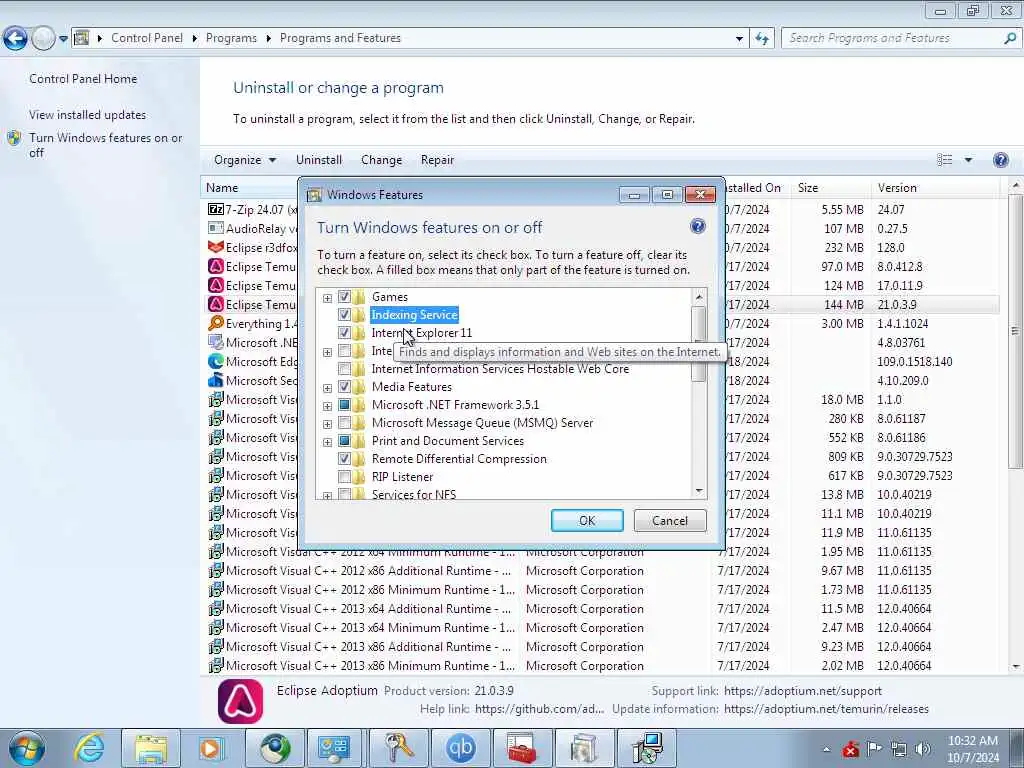
Task: Click the shield icon beside Turn Windows features
Action: pos(14,138)
